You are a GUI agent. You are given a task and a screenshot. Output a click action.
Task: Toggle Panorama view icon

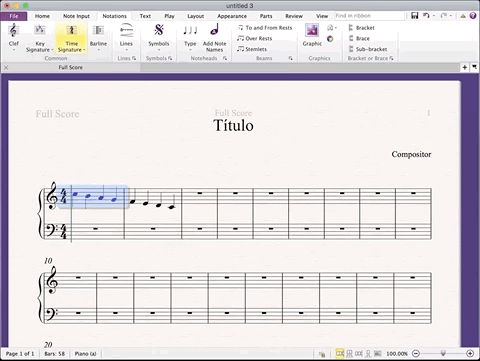tap(378, 353)
